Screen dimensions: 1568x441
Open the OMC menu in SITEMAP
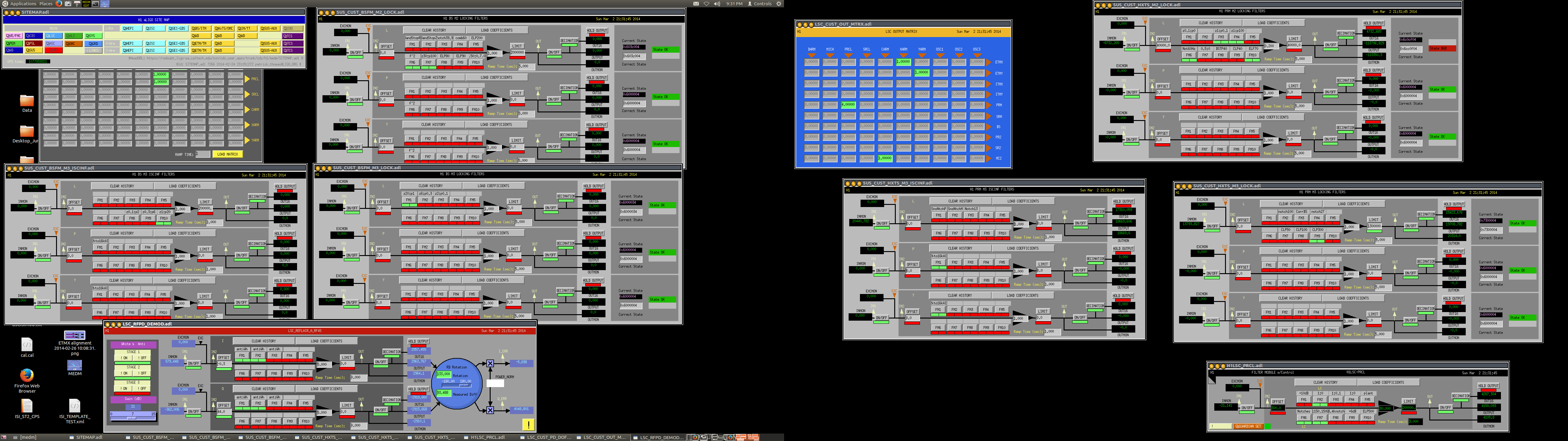pos(73,44)
